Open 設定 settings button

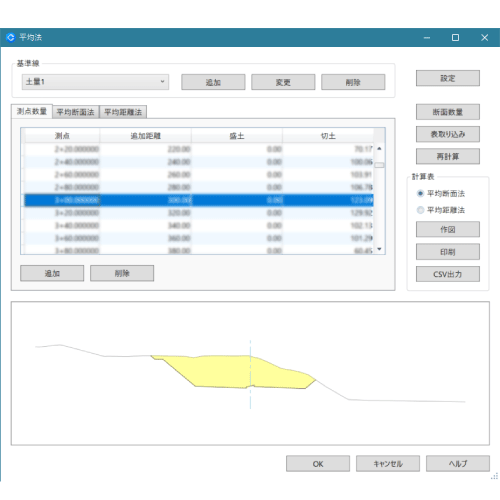(x=448, y=78)
